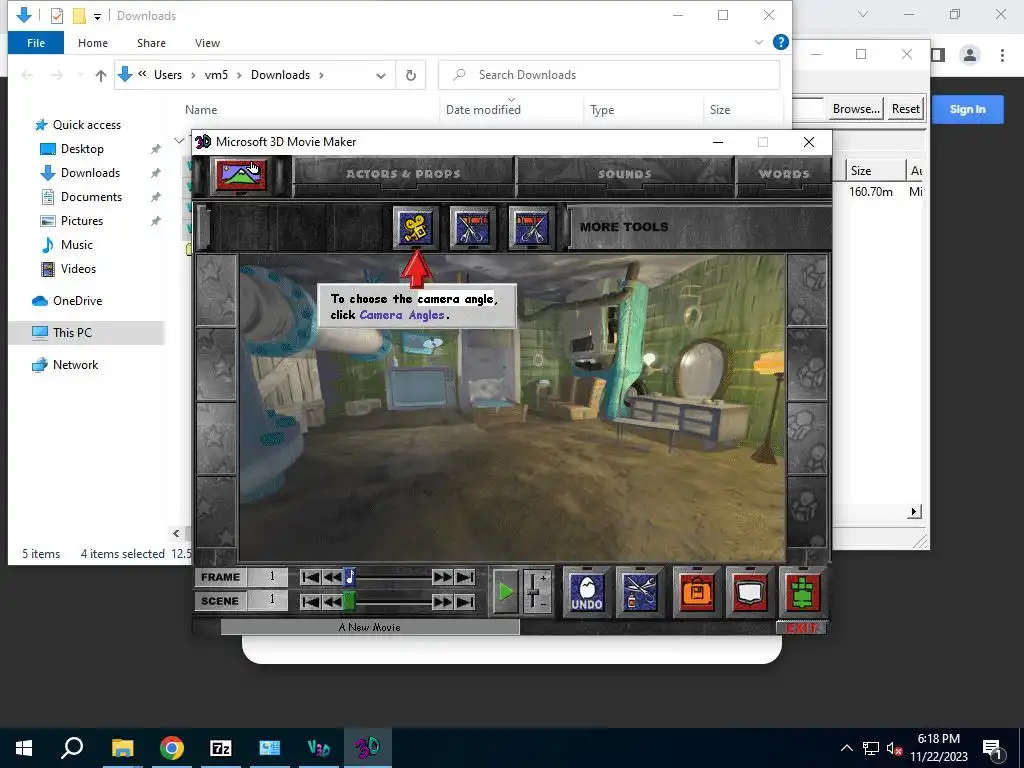
Task: Open the Share ribbon tab
Action: point(151,43)
